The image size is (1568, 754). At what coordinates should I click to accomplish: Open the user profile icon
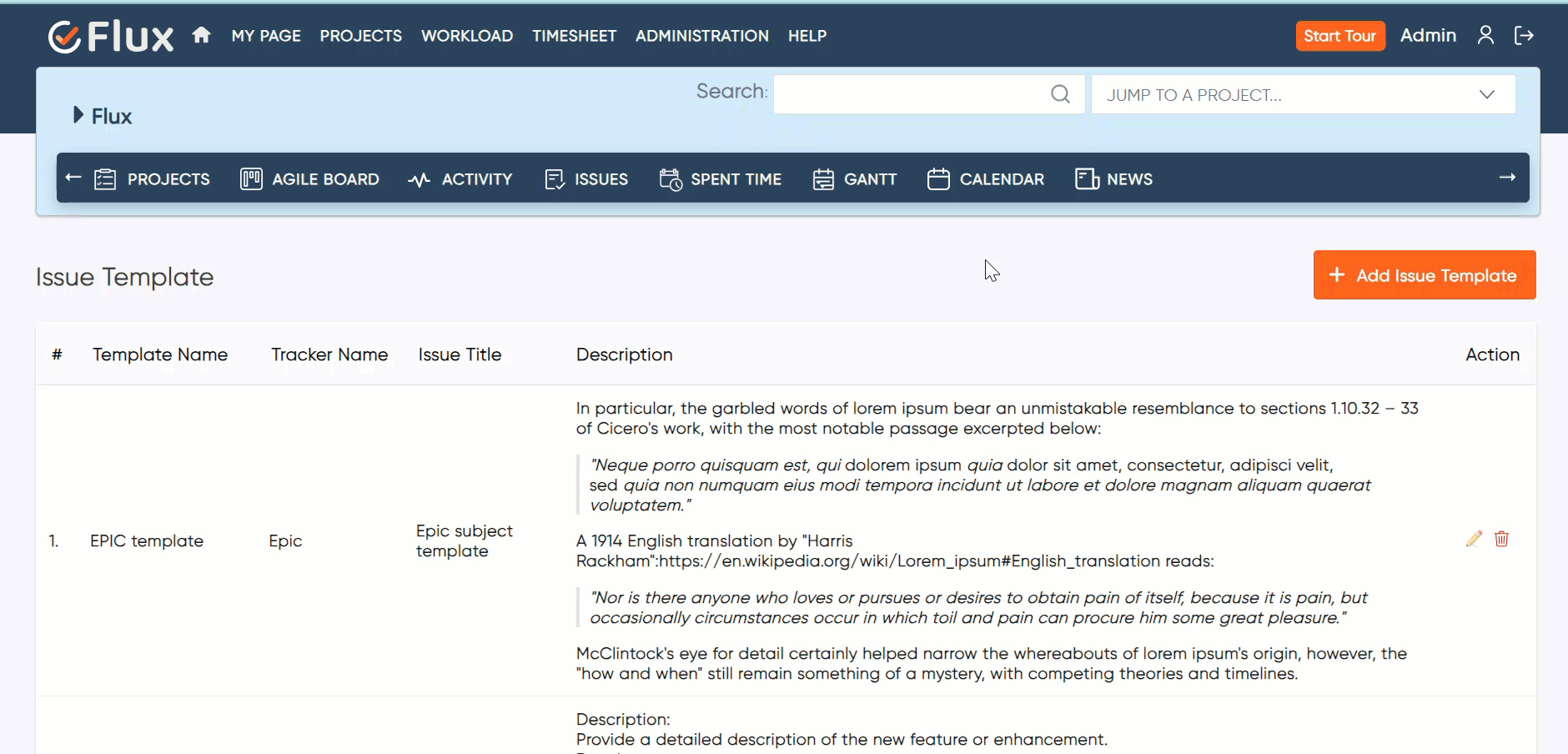(1485, 35)
